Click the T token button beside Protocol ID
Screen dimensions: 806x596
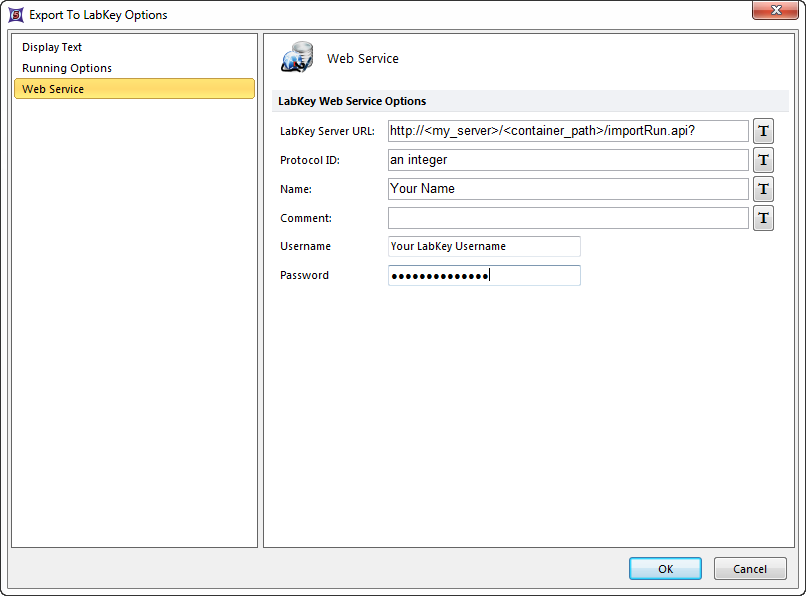(x=763, y=160)
